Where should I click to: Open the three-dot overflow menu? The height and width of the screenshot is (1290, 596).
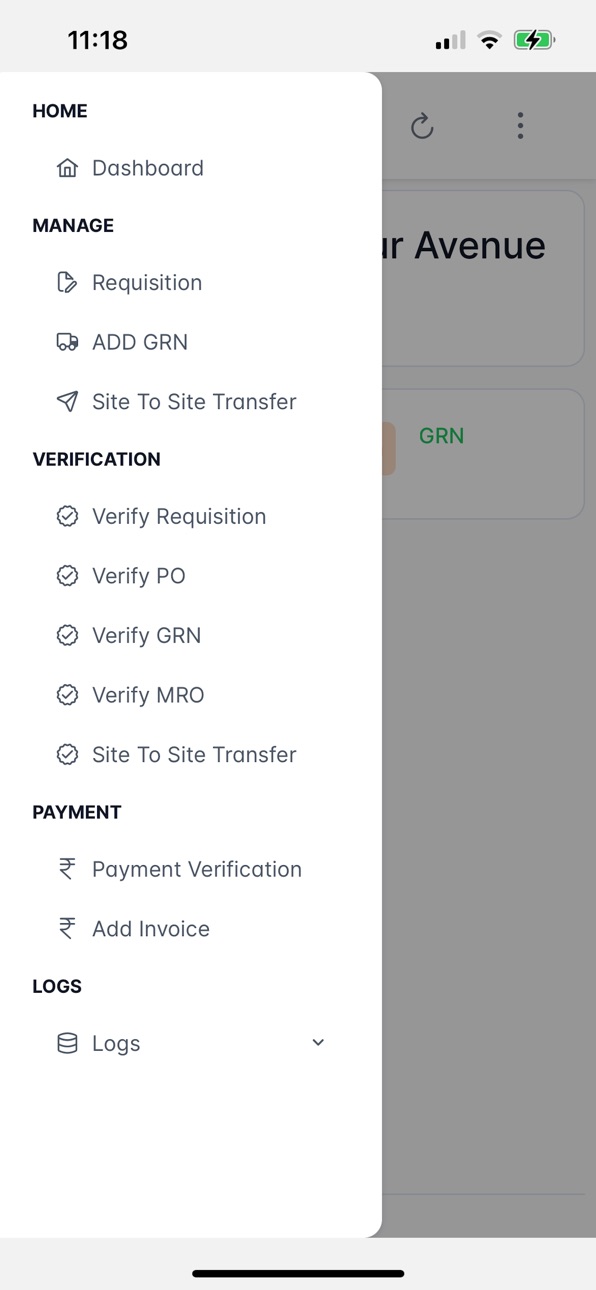point(520,125)
